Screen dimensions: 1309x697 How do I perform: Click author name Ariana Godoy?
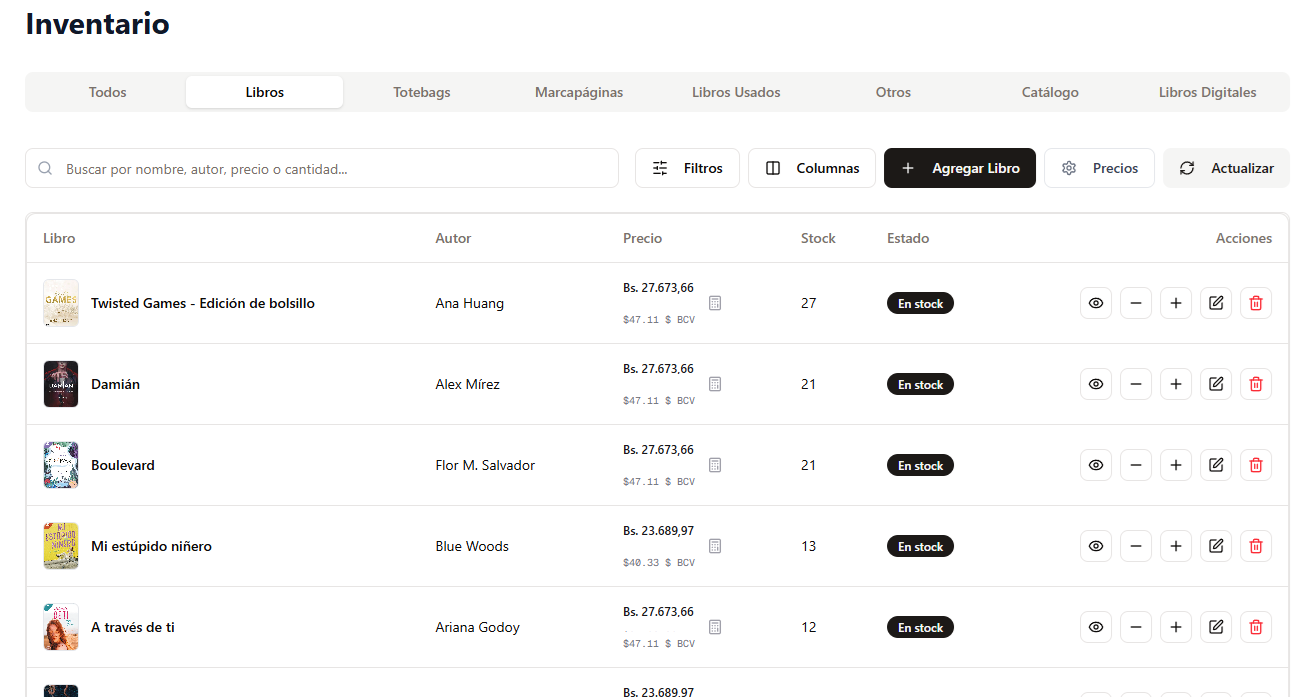pos(478,627)
